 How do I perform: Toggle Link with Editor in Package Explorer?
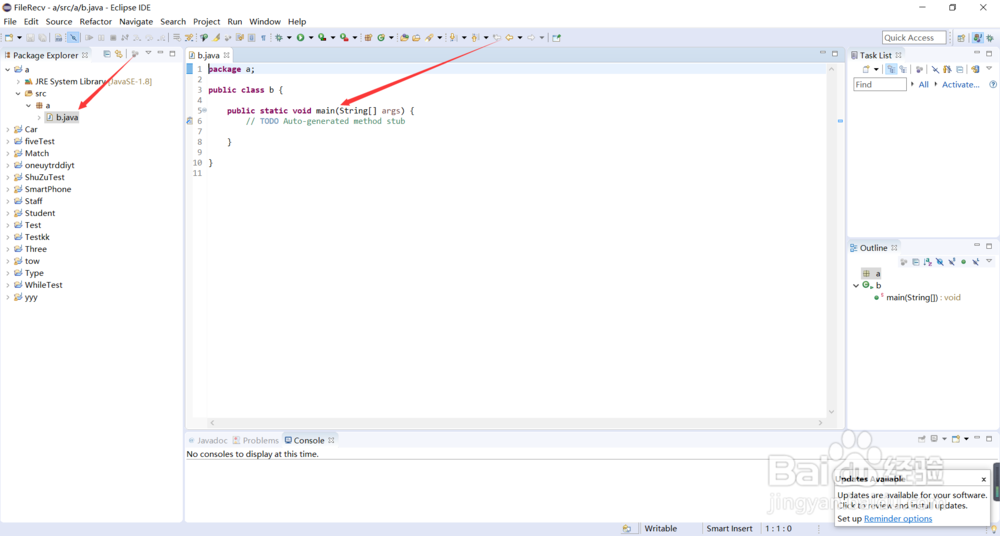coord(118,54)
